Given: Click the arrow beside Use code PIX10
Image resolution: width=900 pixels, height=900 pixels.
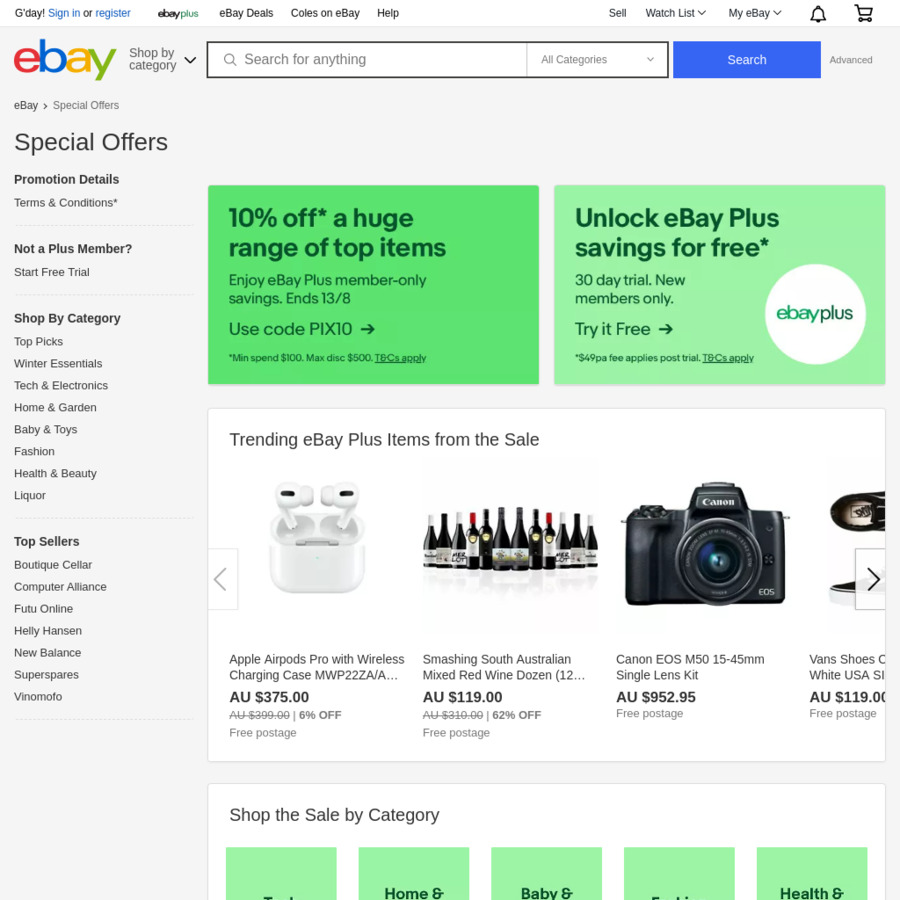Looking at the screenshot, I should (x=367, y=329).
